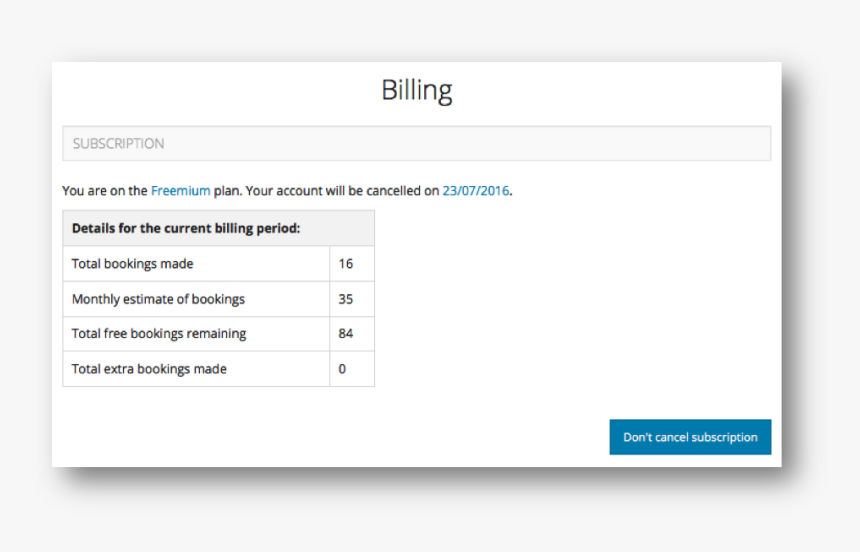Click the word "plan" after Freemium
Image resolution: width=860 pixels, height=552 pixels.
[x=227, y=191]
